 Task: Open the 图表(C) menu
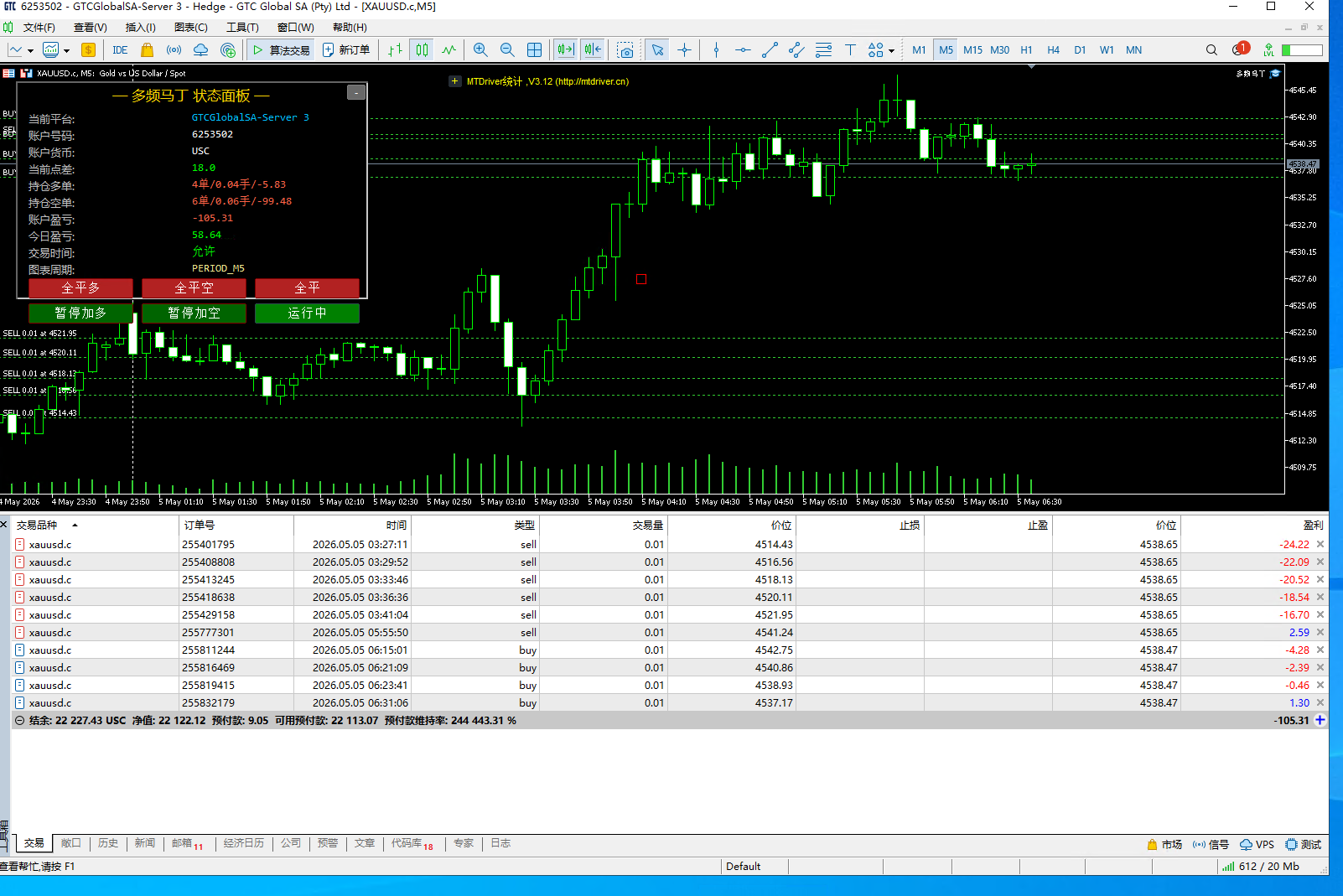(x=190, y=28)
